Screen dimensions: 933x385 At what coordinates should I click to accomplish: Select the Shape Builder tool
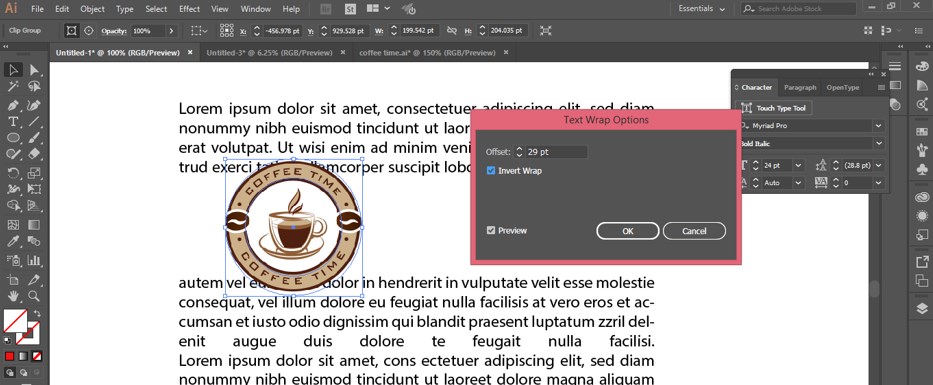[x=12, y=206]
